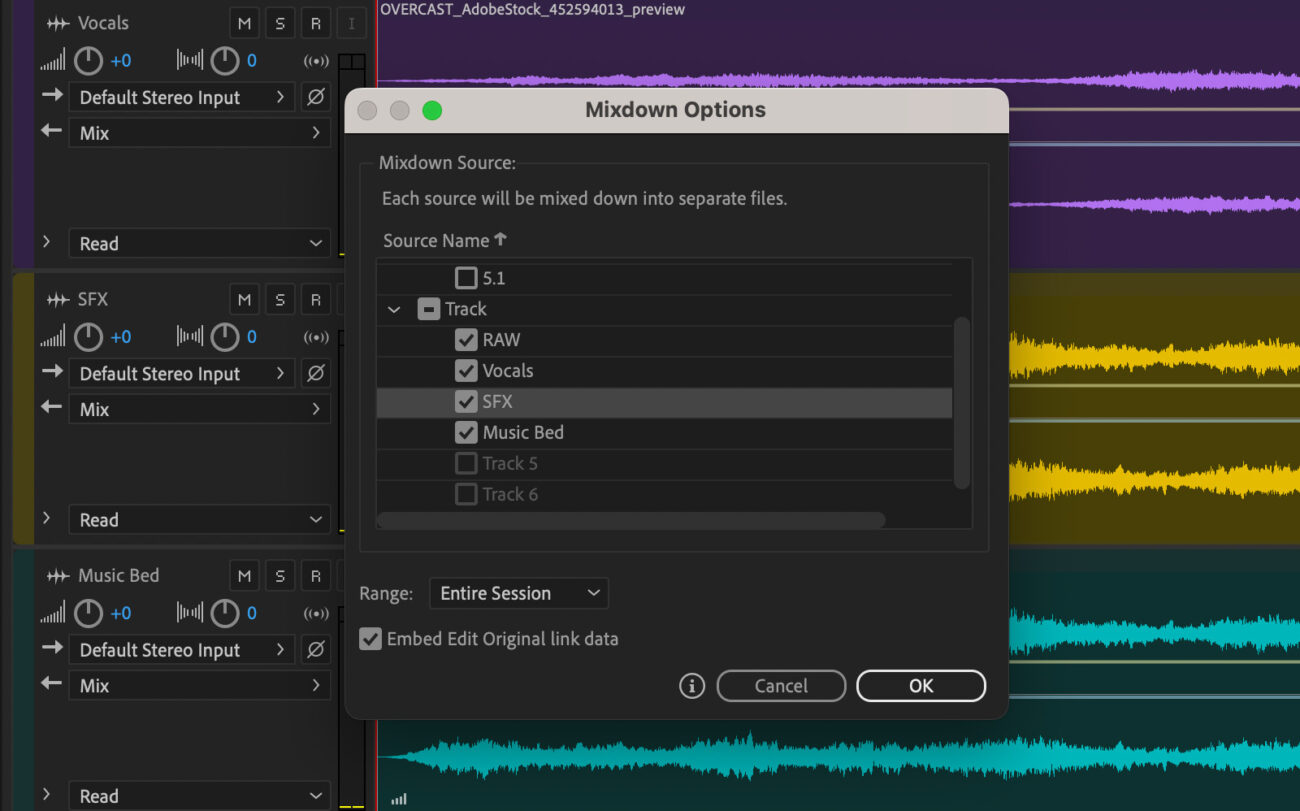The width and height of the screenshot is (1300, 811).
Task: Collapse the Track group in the source list
Action: point(392,309)
